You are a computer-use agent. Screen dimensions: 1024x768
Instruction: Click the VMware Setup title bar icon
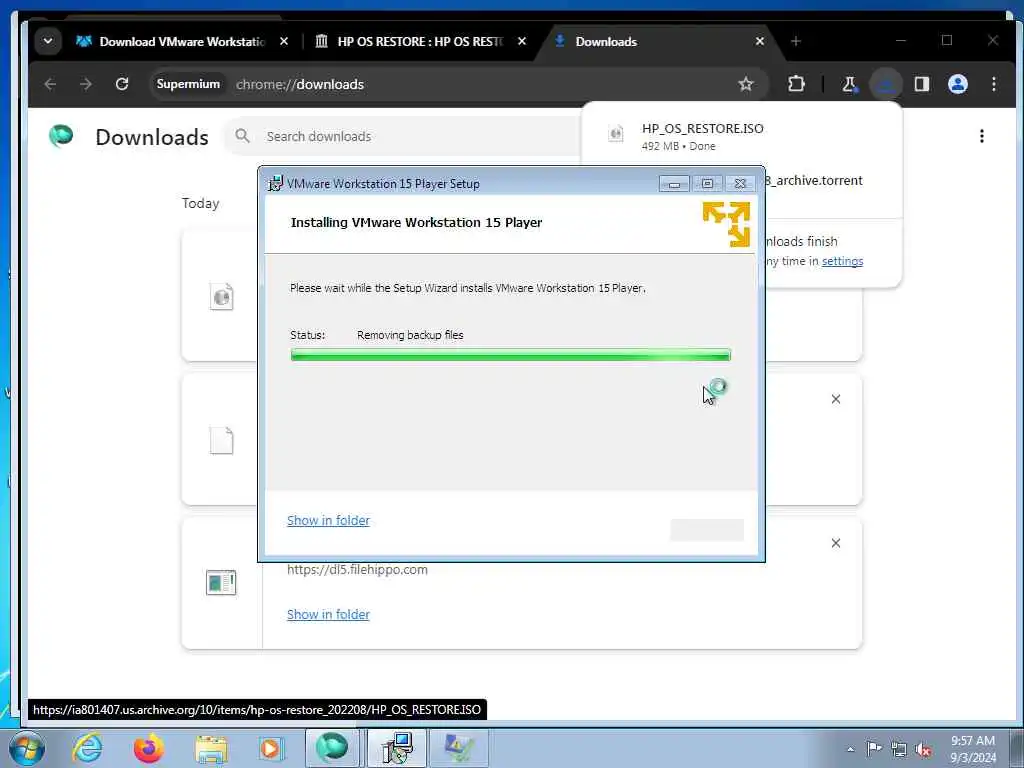coord(276,184)
